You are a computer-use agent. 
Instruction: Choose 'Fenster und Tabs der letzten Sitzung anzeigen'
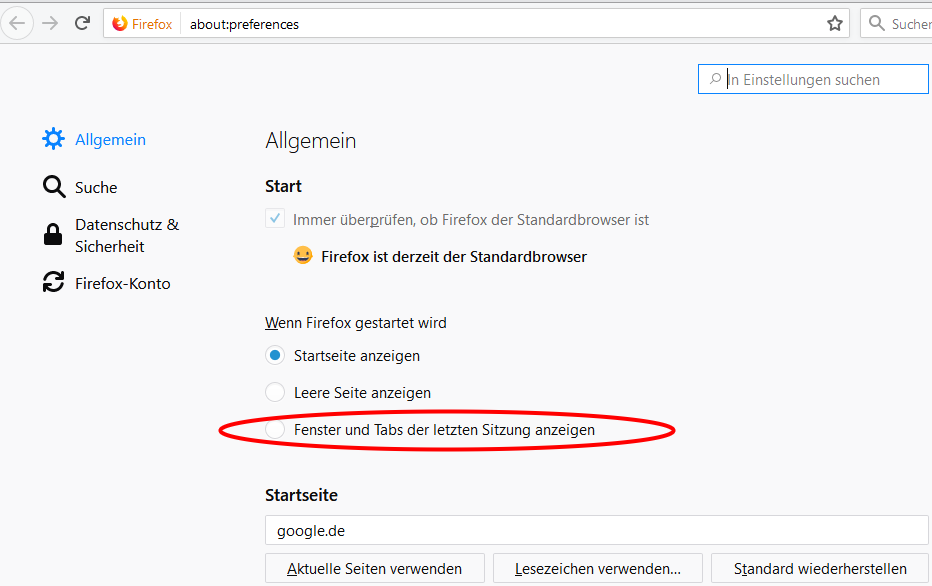tap(275, 429)
